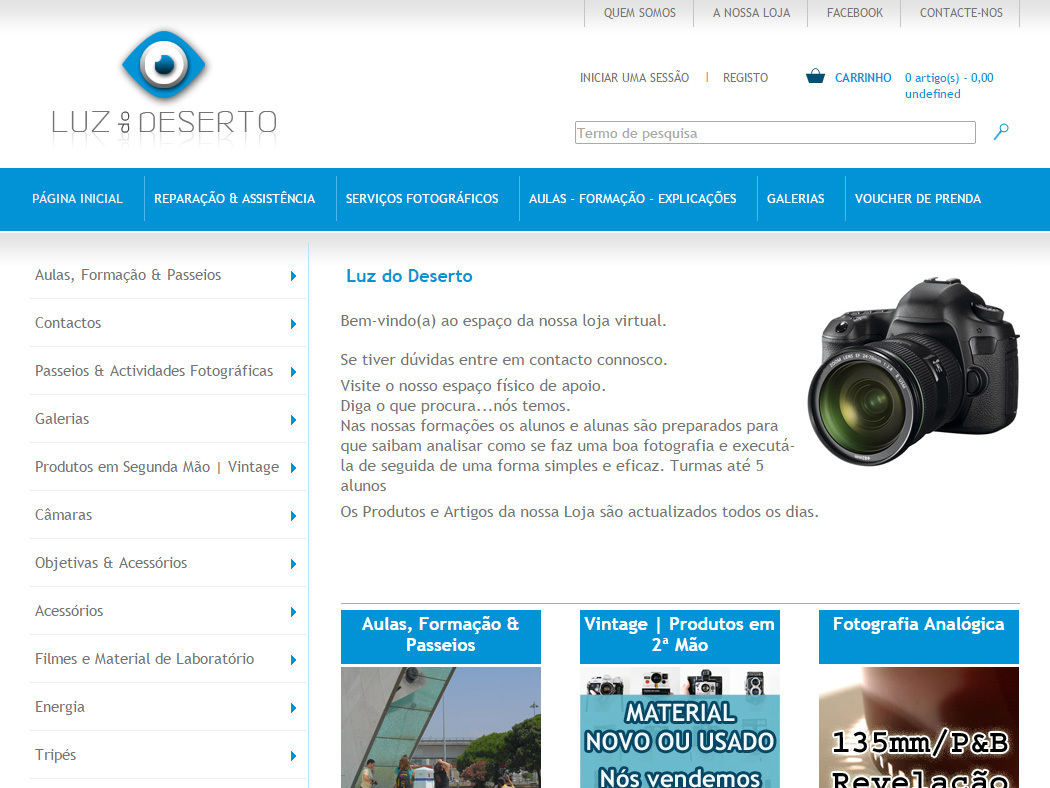Click the Material Novo ou Usado banner image
Image resolution: width=1050 pixels, height=788 pixels.
680,727
